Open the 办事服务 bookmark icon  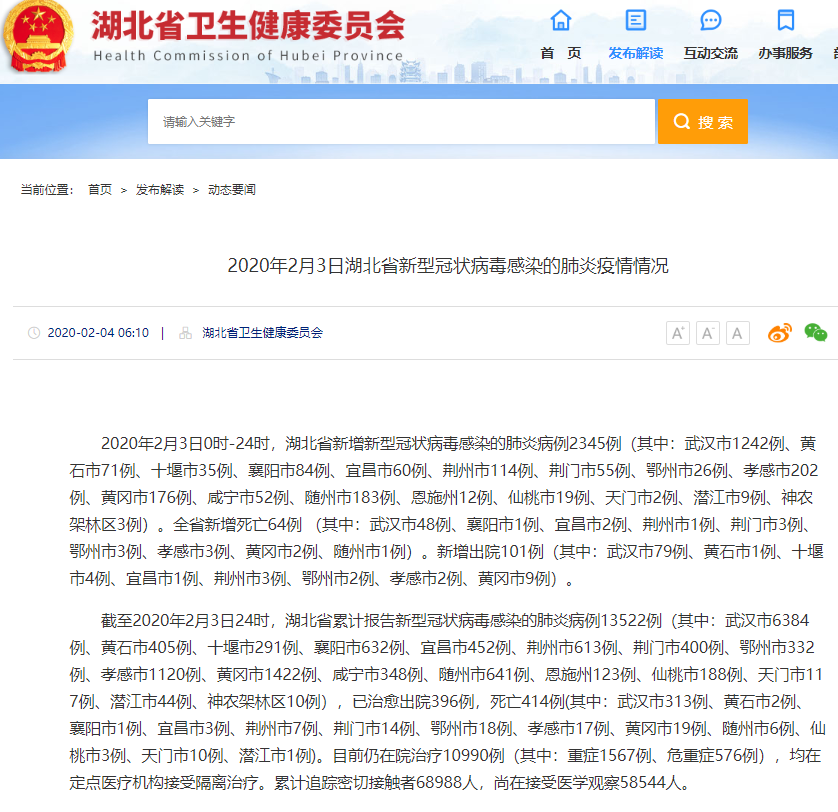click(x=786, y=21)
